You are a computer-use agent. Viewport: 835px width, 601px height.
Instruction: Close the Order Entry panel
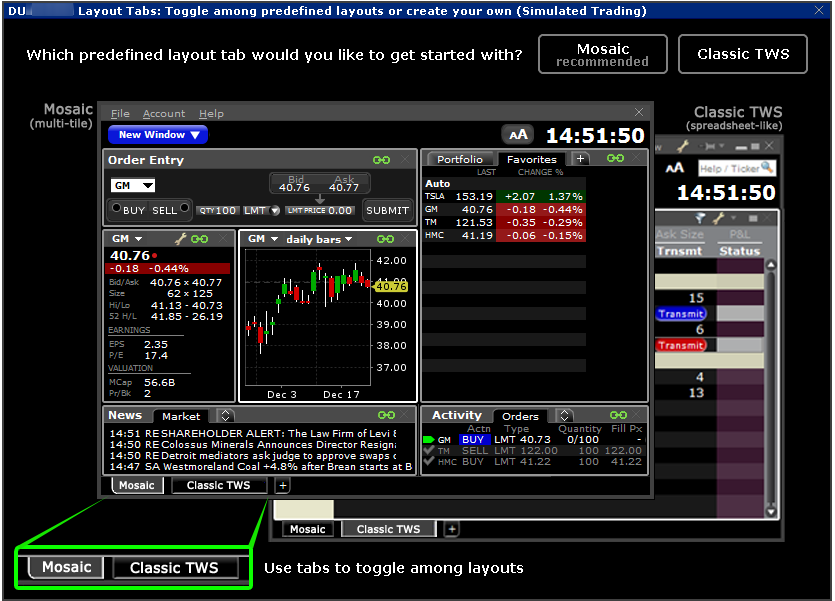pyautogui.click(x=406, y=160)
